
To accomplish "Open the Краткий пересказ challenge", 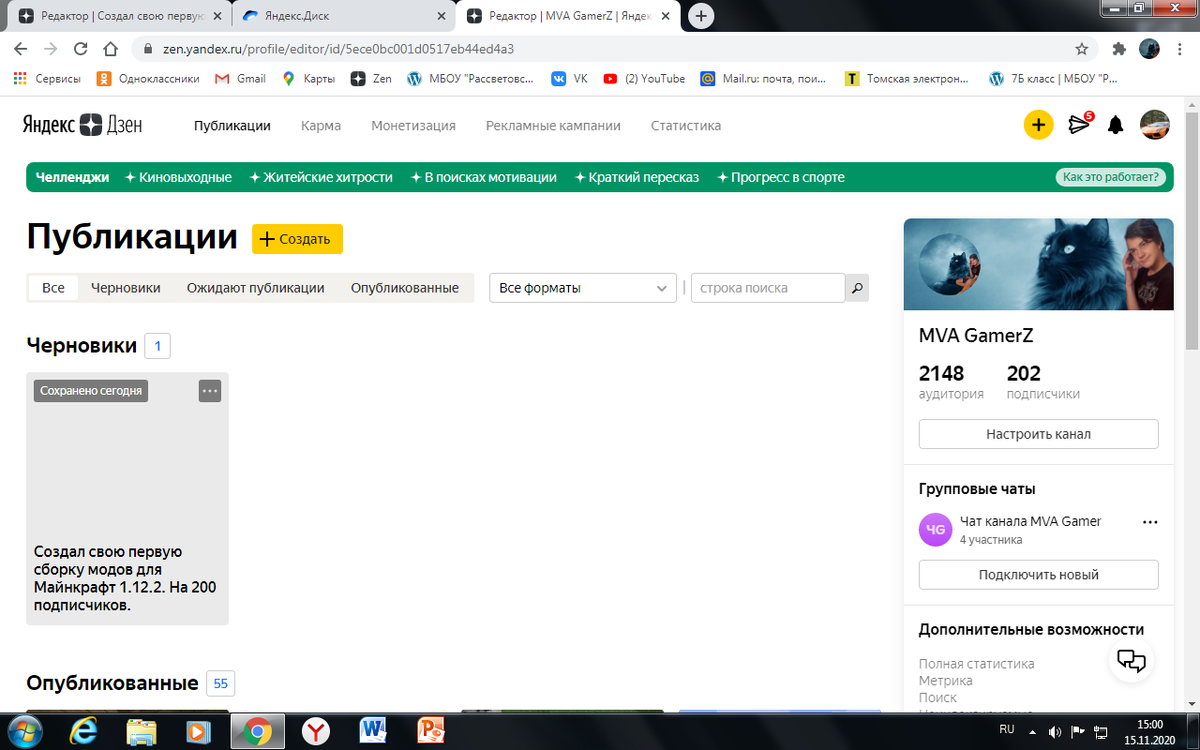I will pyautogui.click(x=637, y=177).
